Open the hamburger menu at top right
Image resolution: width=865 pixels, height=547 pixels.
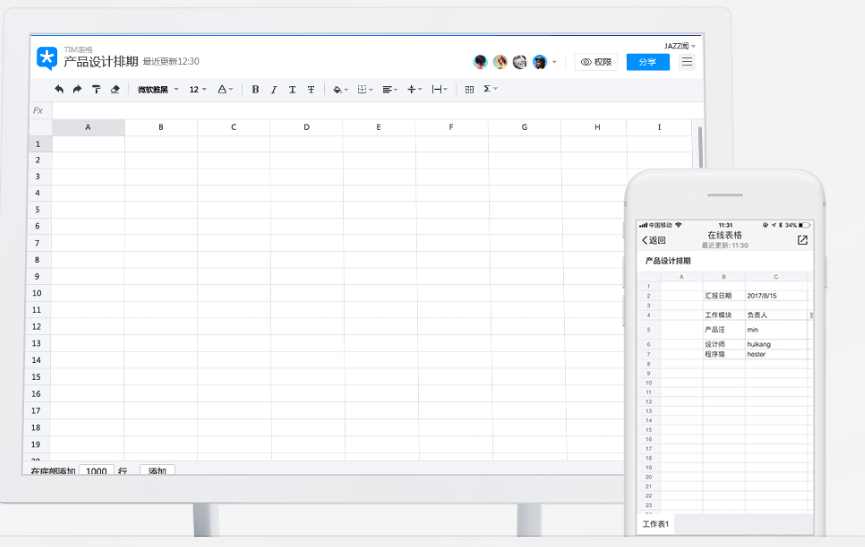[x=687, y=62]
